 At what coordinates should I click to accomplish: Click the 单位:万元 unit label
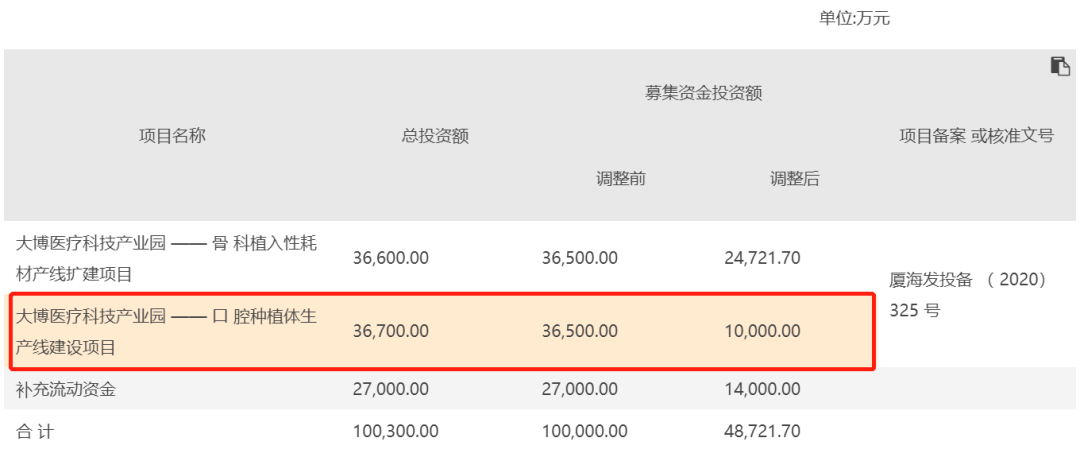click(x=854, y=19)
